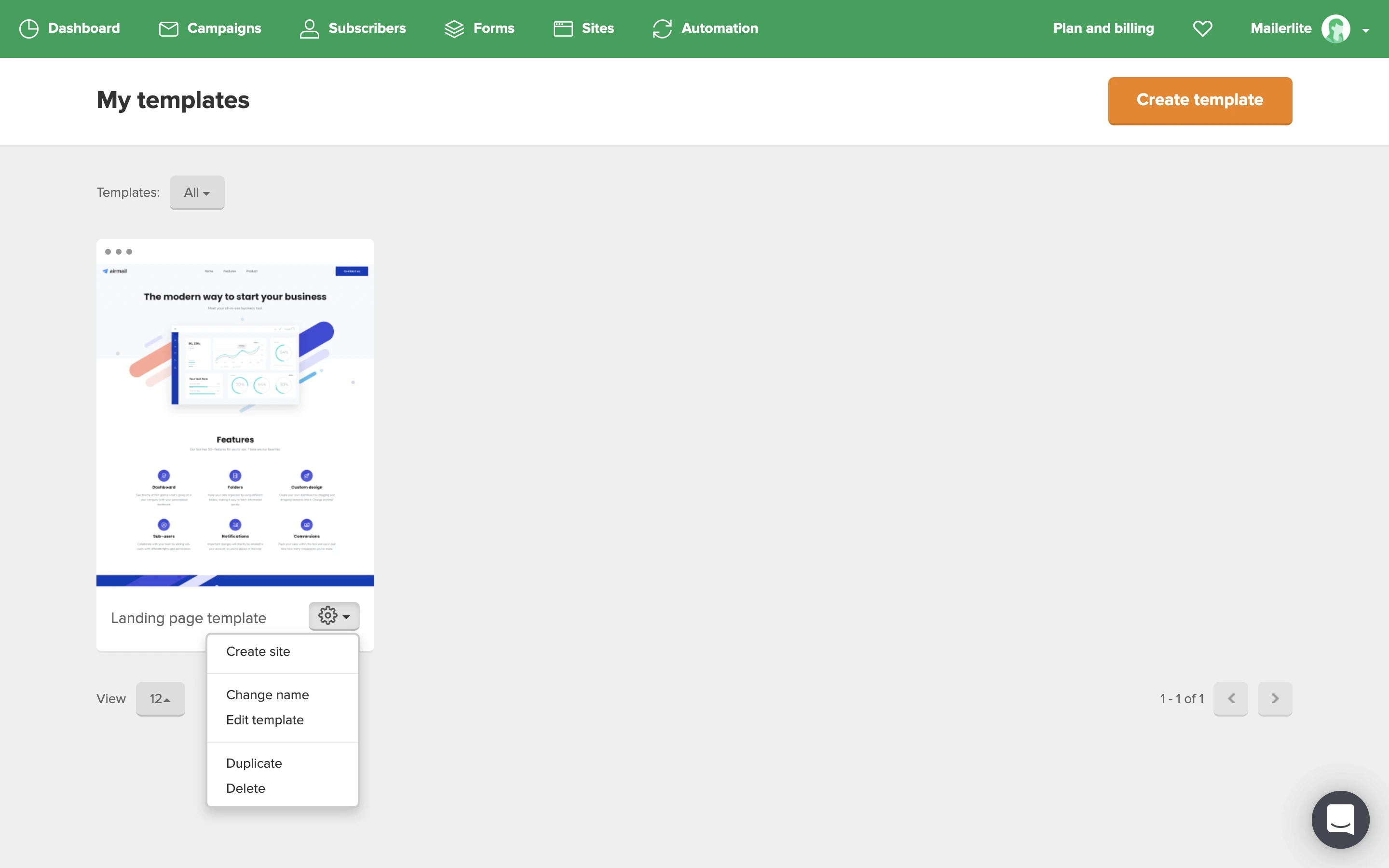
Task: Click the Forms layers icon
Action: point(454,29)
